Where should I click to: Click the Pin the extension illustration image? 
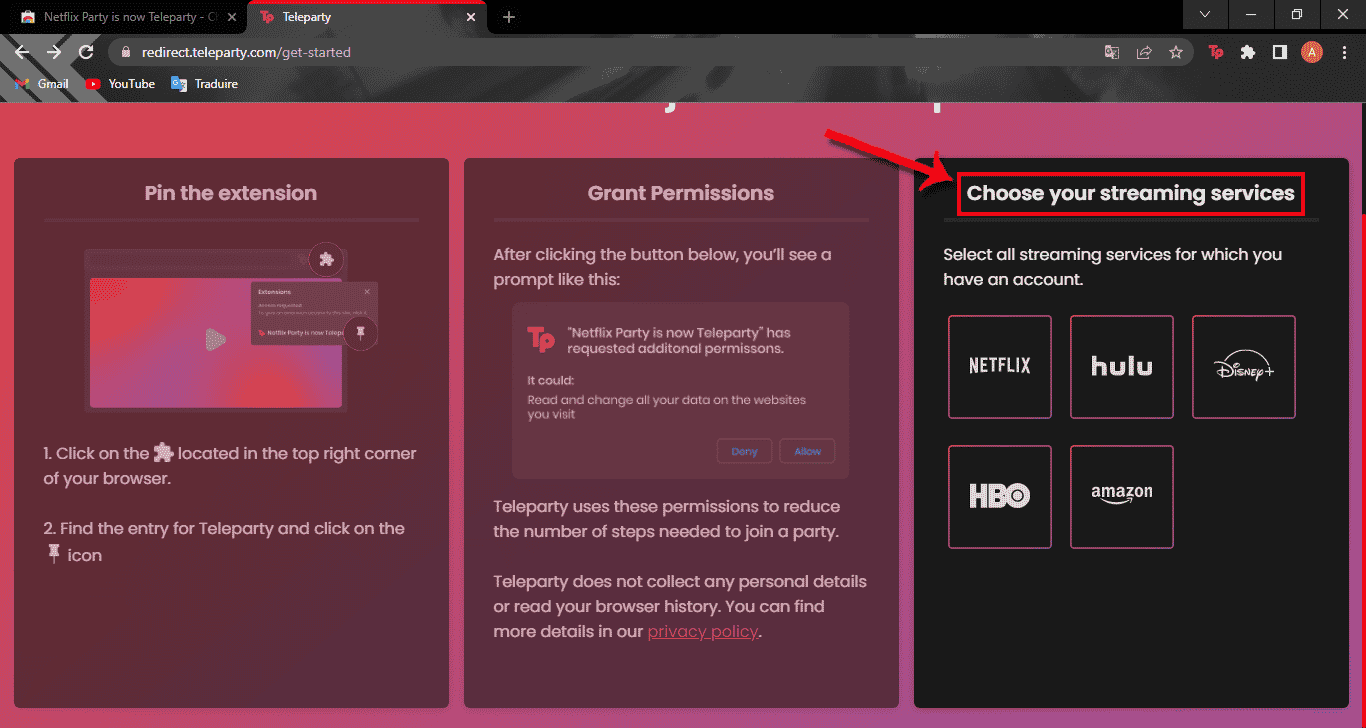point(231,327)
